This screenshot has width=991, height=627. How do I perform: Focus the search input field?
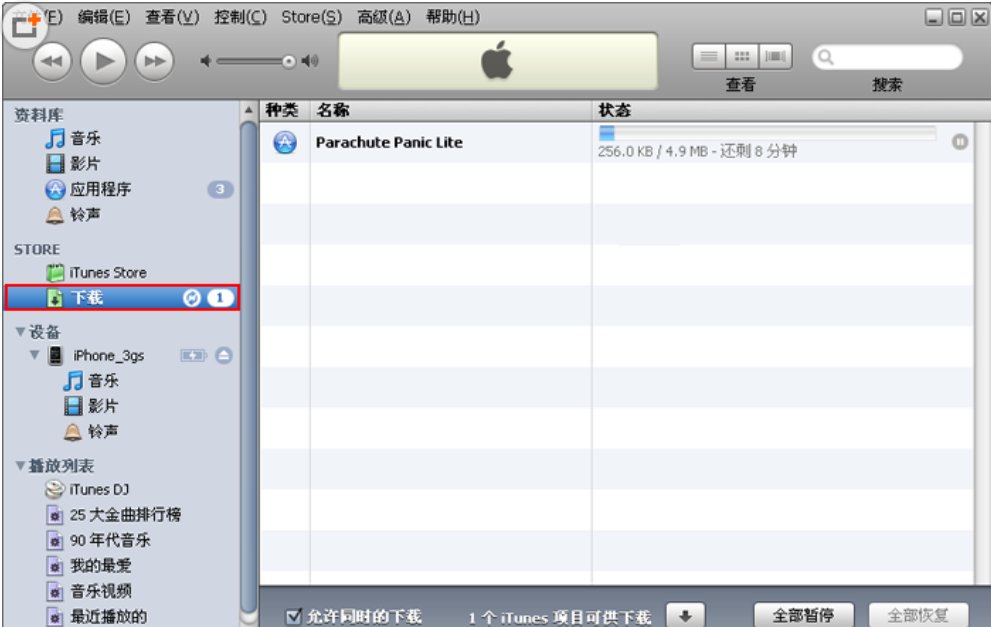point(887,58)
